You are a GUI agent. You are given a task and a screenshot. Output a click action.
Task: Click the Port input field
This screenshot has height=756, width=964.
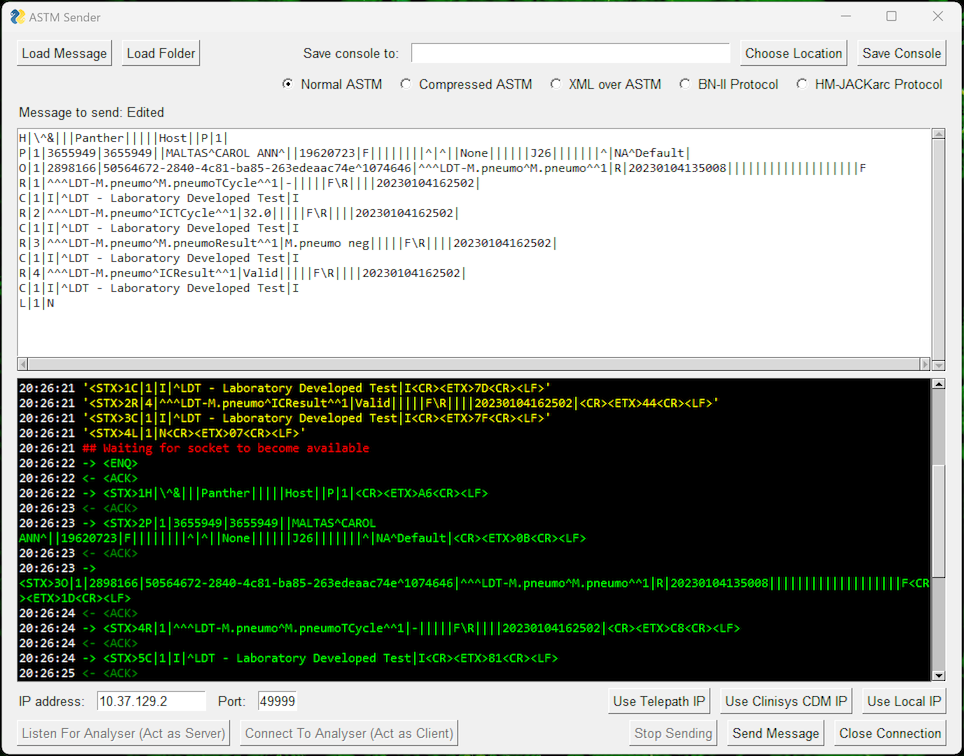277,701
